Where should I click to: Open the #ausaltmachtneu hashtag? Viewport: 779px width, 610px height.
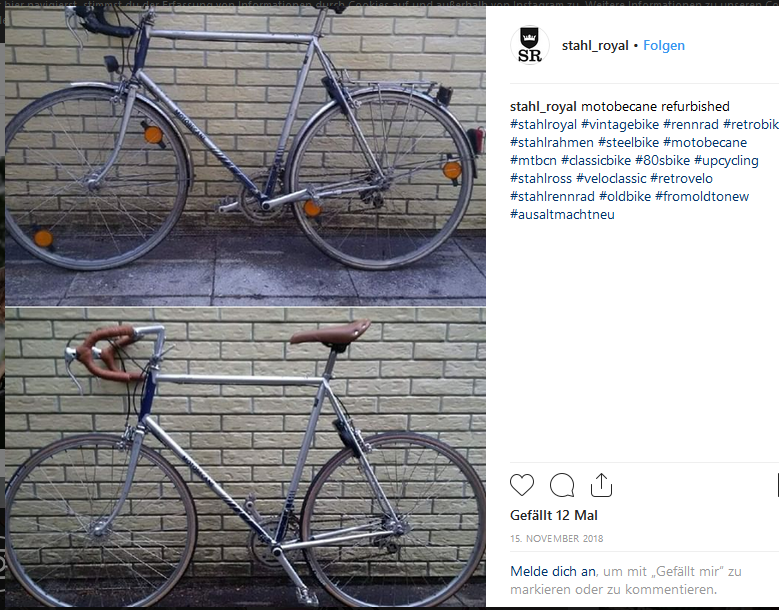[562, 214]
